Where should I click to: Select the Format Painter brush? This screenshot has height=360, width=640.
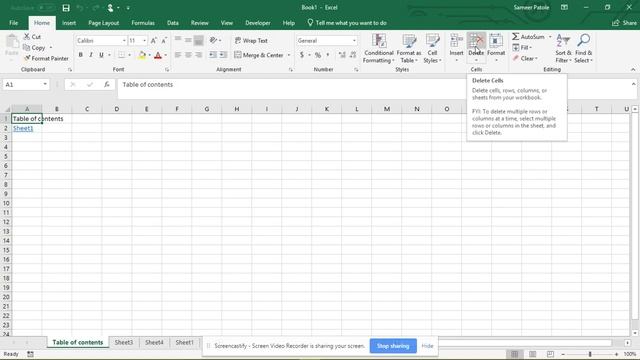[27, 58]
